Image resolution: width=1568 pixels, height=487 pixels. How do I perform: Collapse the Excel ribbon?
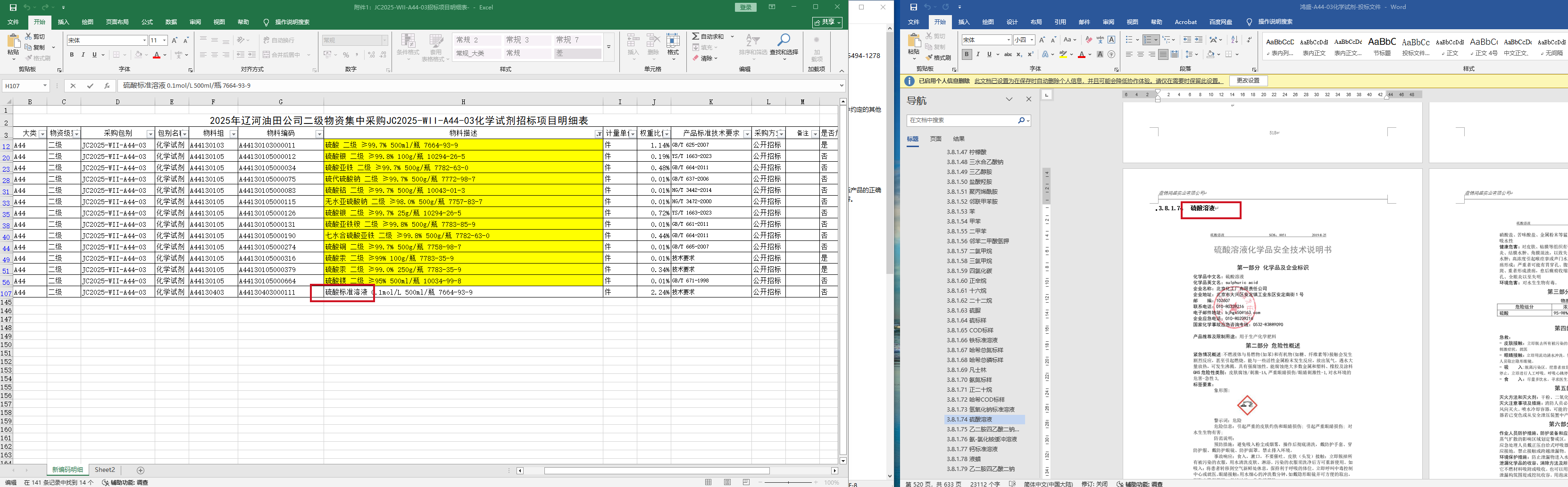[x=841, y=71]
